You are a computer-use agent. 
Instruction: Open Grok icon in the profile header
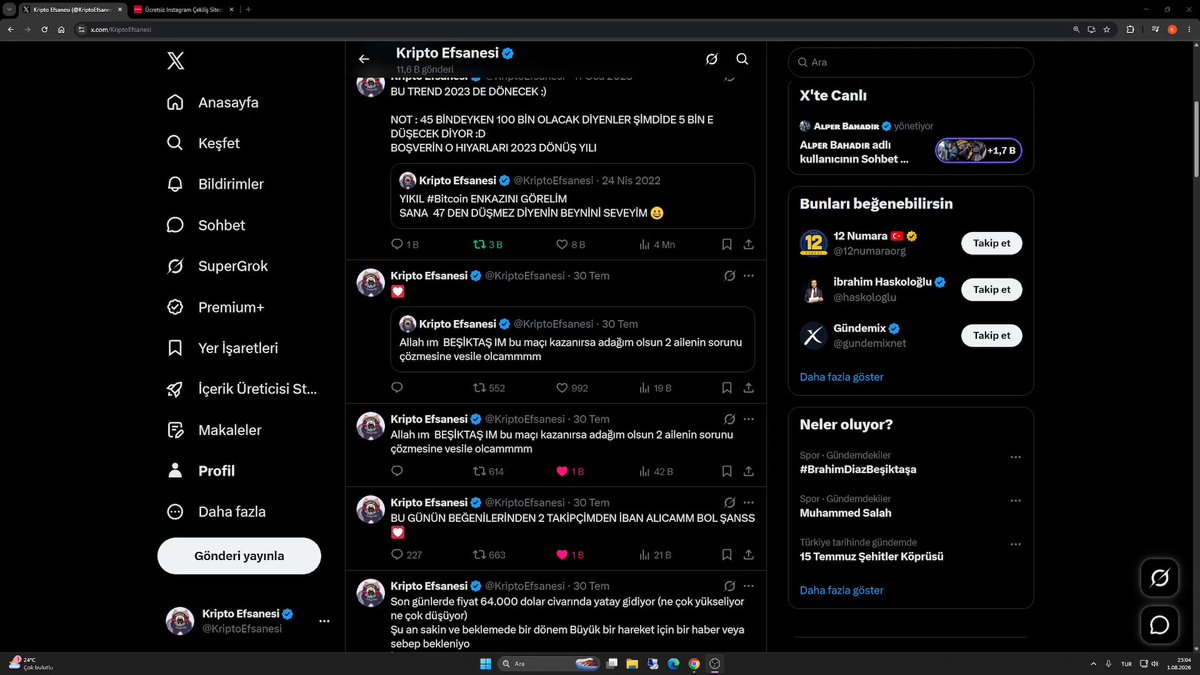(x=711, y=59)
